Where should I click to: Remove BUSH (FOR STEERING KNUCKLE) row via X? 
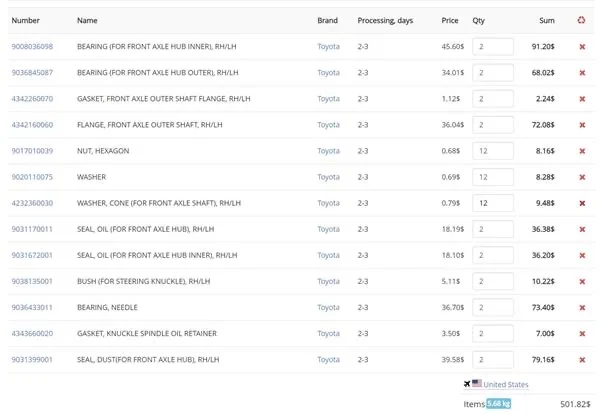pos(582,281)
